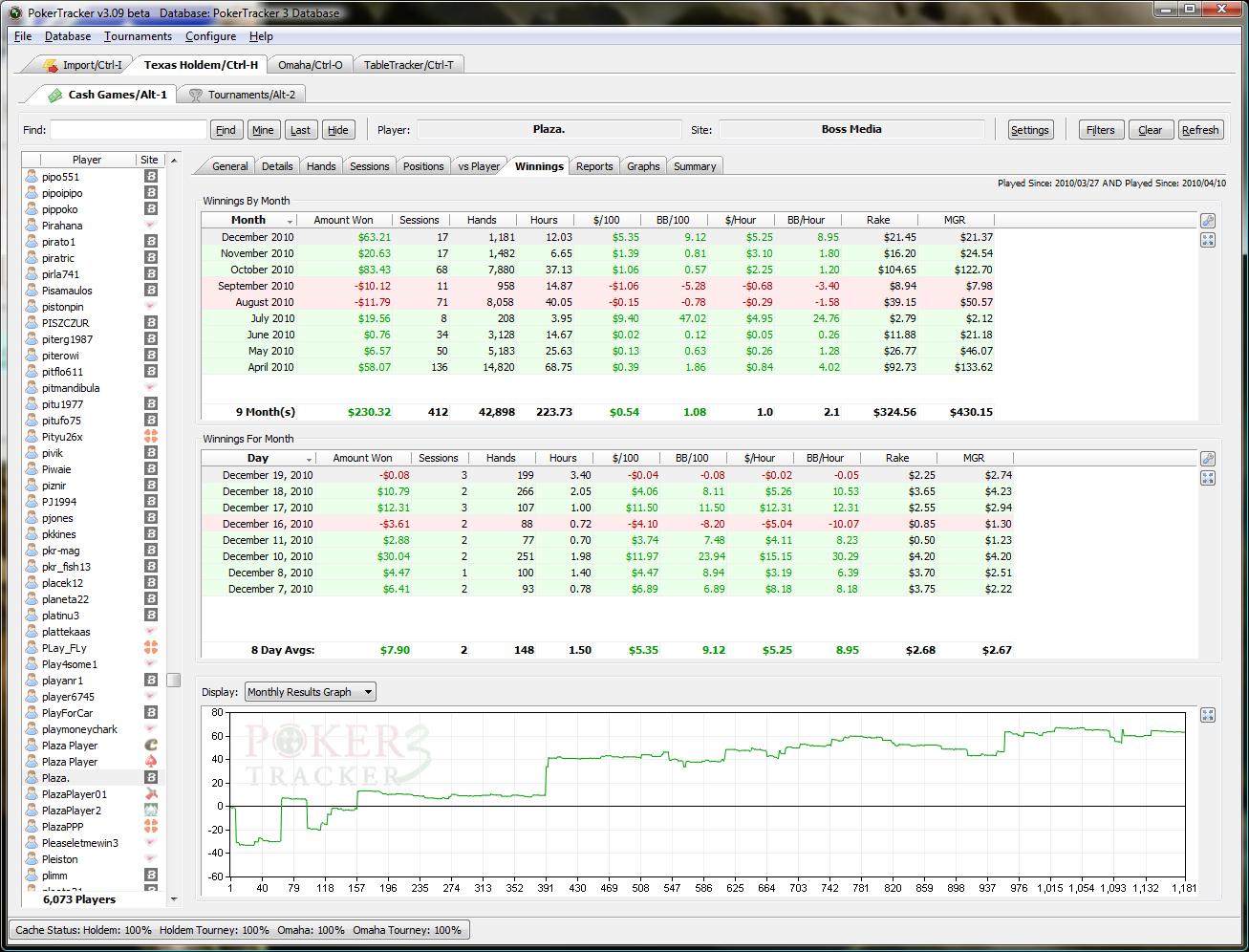
Task: Click player list scroll-down arrow
Action: (x=173, y=899)
